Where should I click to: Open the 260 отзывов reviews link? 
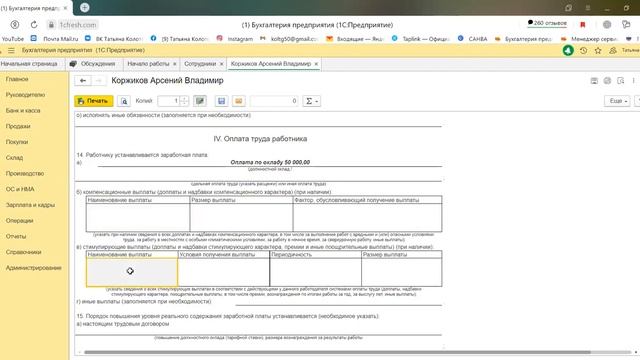[547, 23]
